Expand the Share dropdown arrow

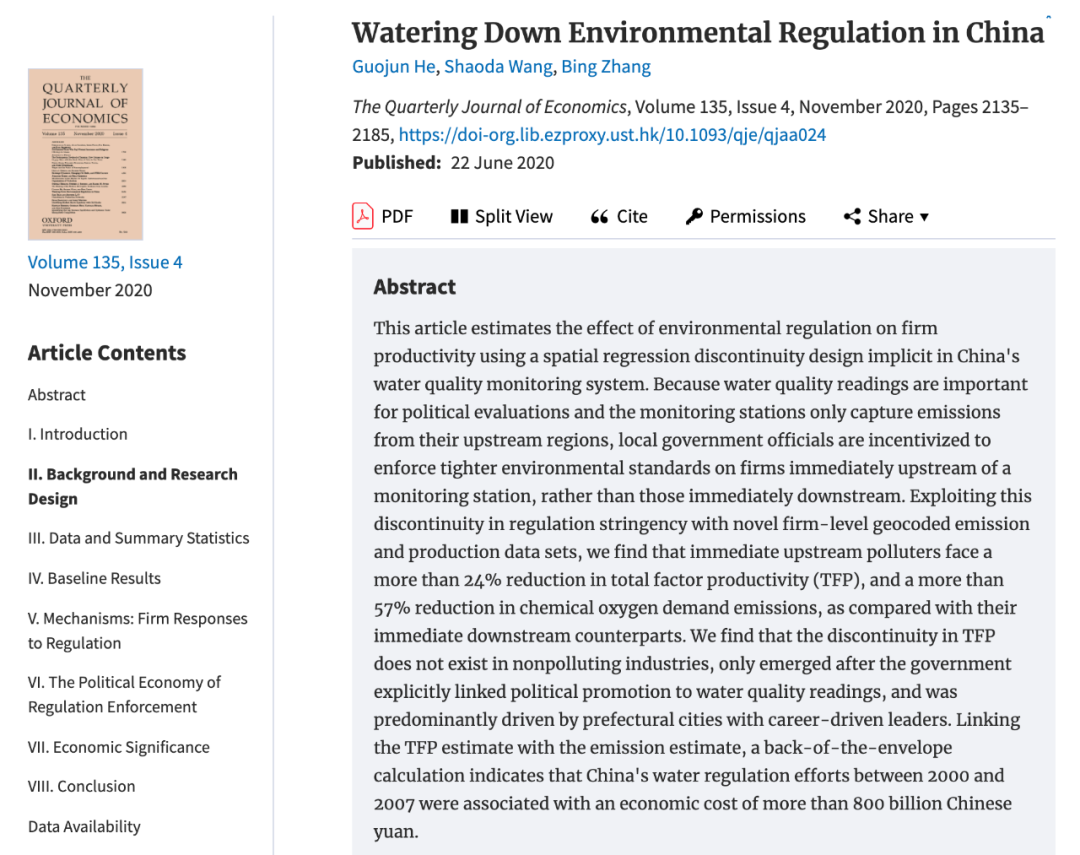[x=924, y=217]
